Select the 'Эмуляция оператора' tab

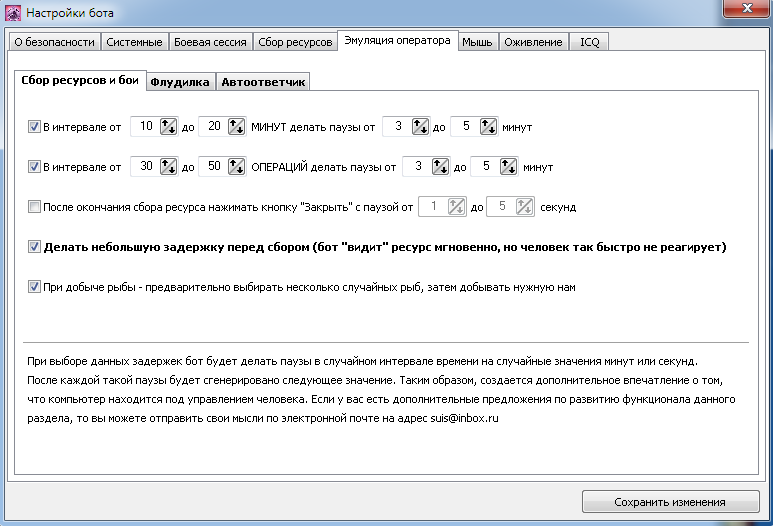[397, 40]
